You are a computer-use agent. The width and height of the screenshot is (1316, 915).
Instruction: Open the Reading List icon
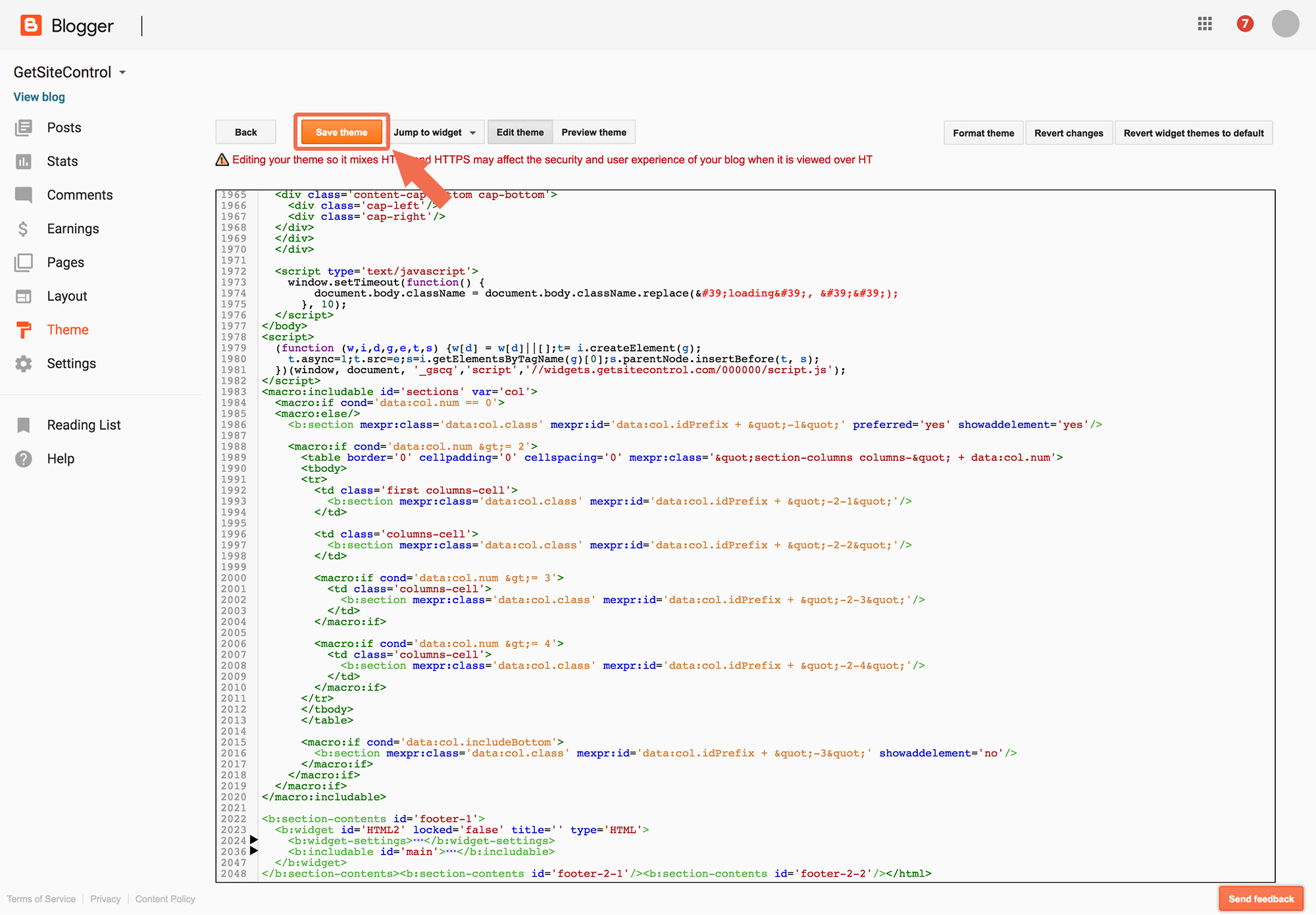click(24, 425)
